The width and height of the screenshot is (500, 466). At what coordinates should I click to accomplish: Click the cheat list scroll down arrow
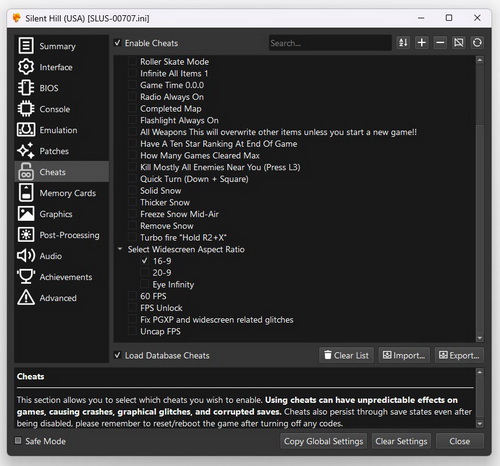480,338
